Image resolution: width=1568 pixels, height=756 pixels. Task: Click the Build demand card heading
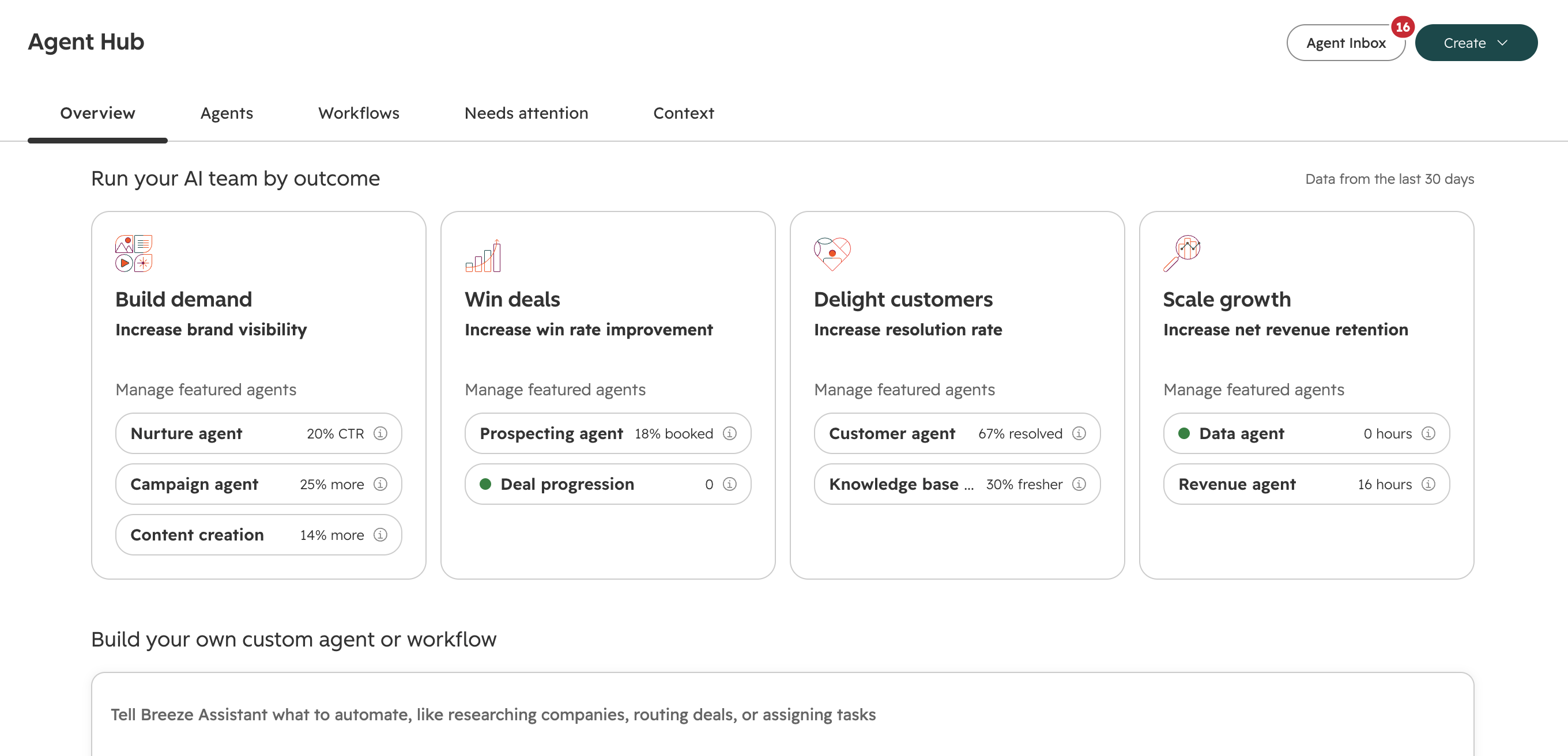point(183,299)
